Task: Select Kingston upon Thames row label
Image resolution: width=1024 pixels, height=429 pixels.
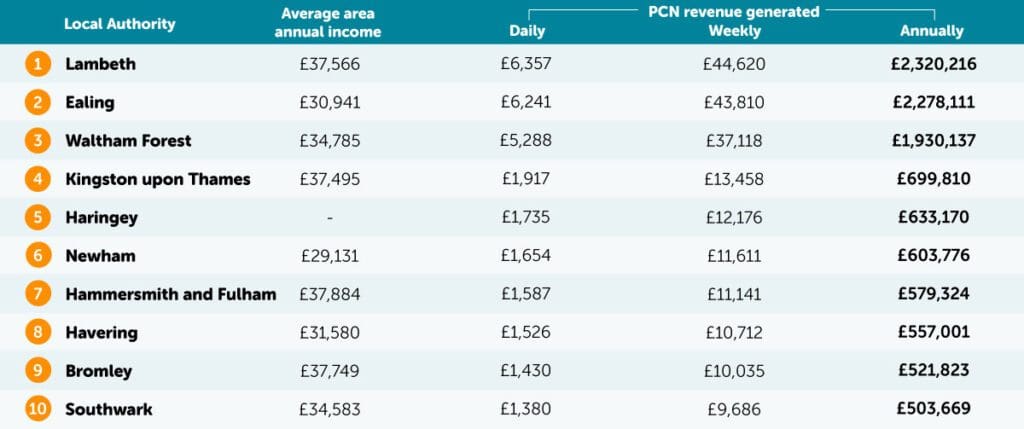Action: 157,179
